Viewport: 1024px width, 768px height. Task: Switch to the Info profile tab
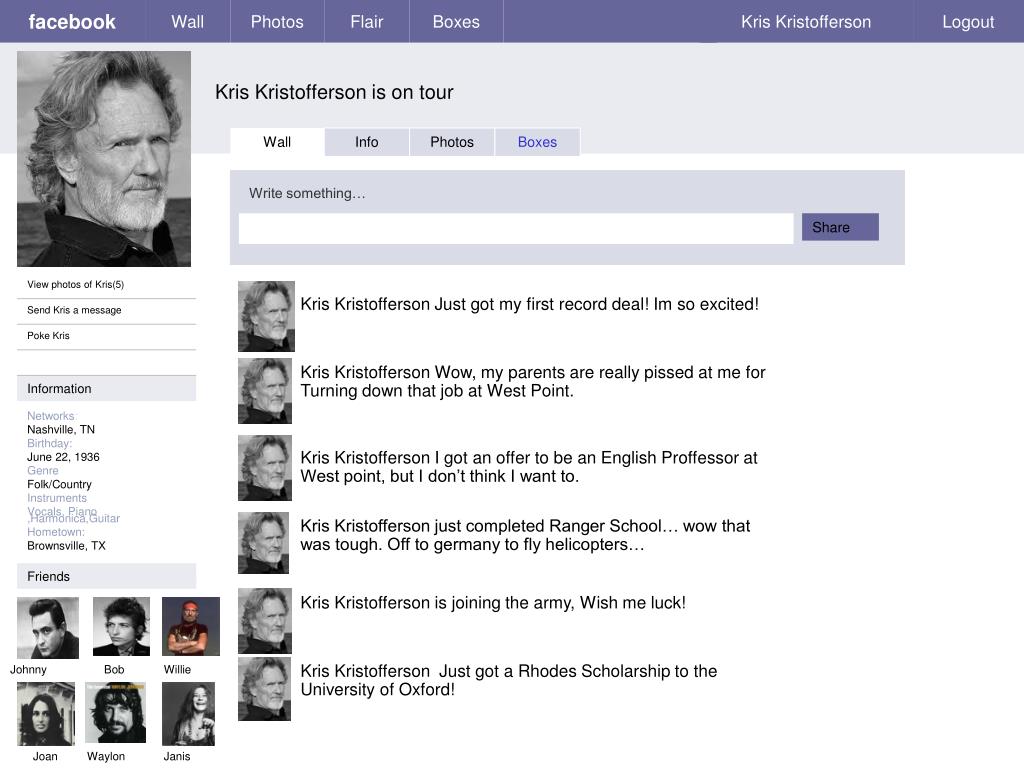click(366, 142)
